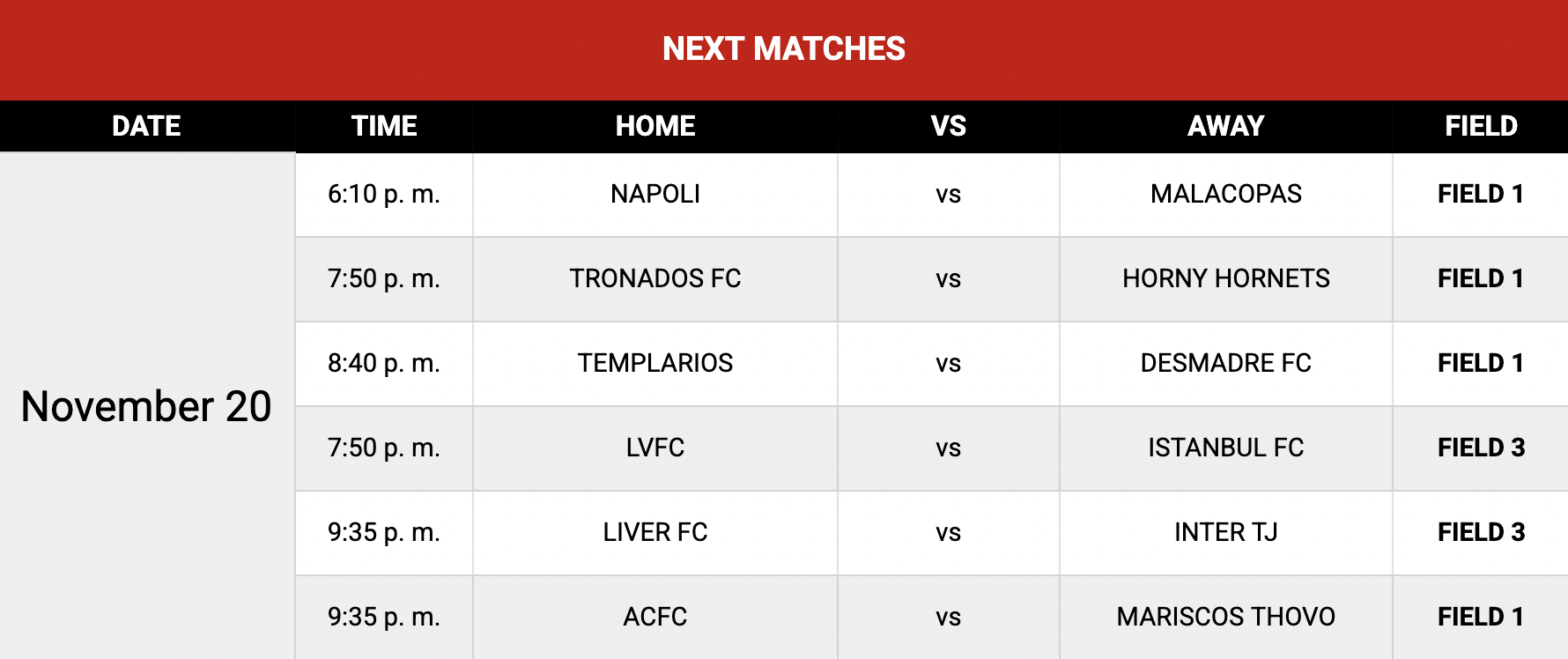Select the HOME column header

[x=655, y=126]
